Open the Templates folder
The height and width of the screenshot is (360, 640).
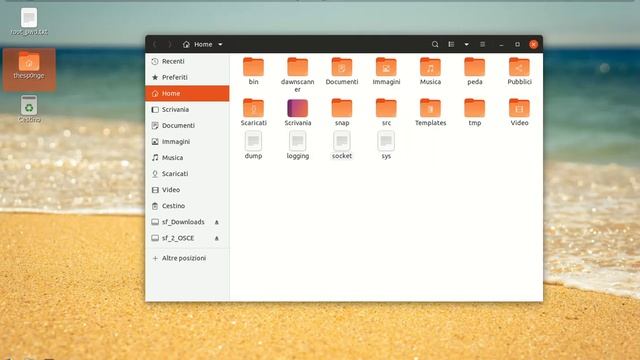(430, 108)
